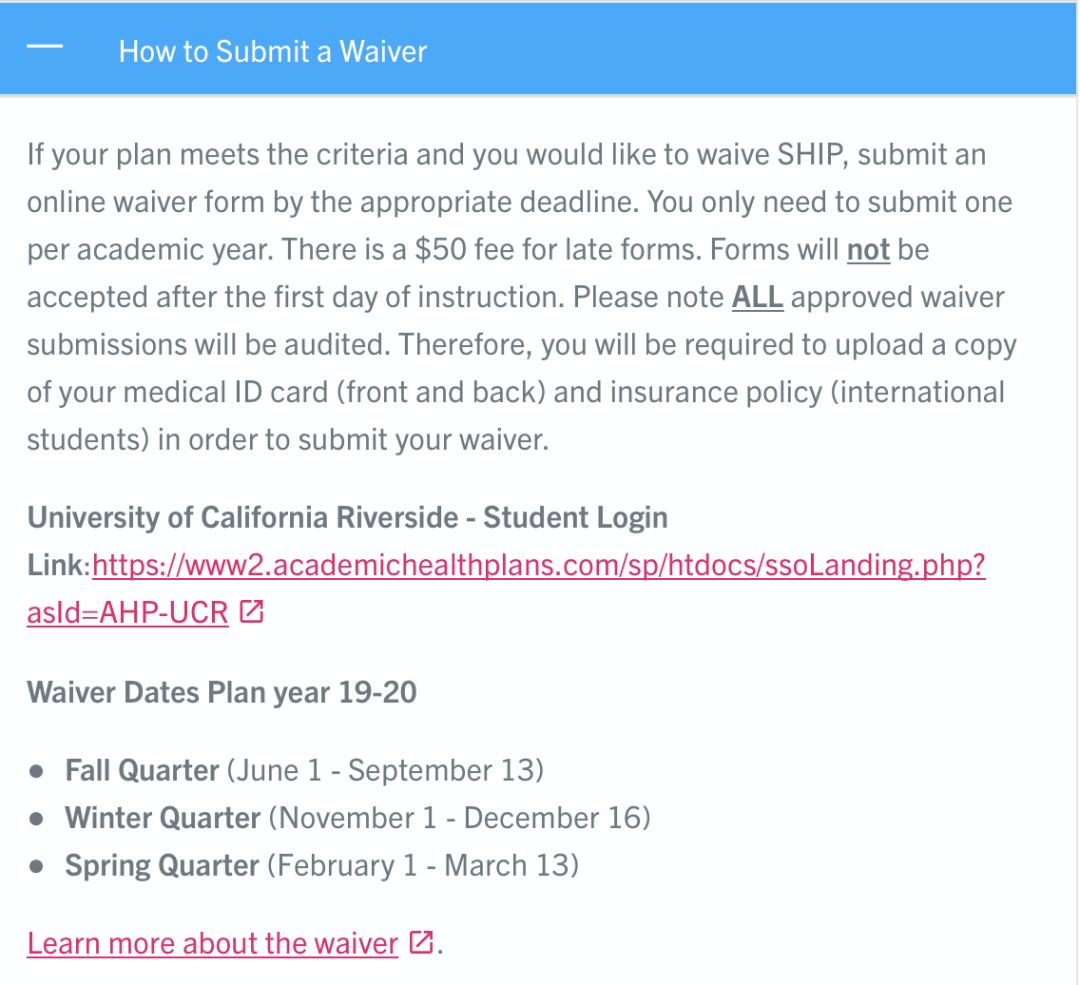
Task: Click the "asId=AHP-UCR" portion of the link
Action: click(127, 612)
